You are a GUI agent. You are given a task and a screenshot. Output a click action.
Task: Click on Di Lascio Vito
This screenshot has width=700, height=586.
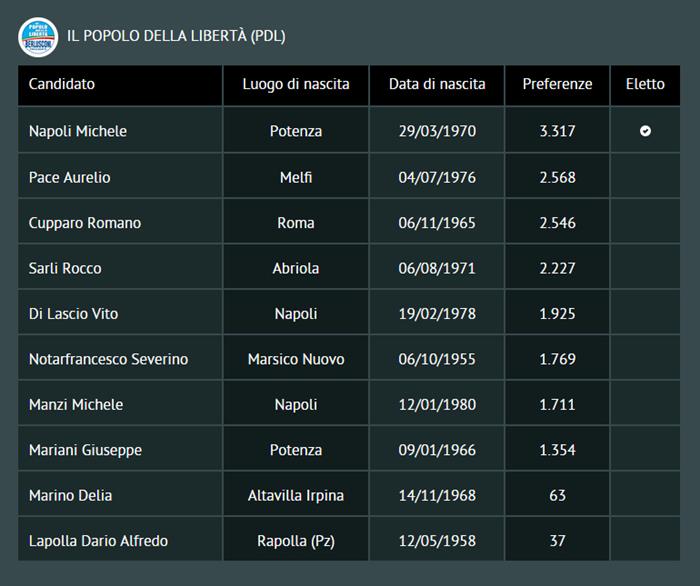click(x=73, y=314)
